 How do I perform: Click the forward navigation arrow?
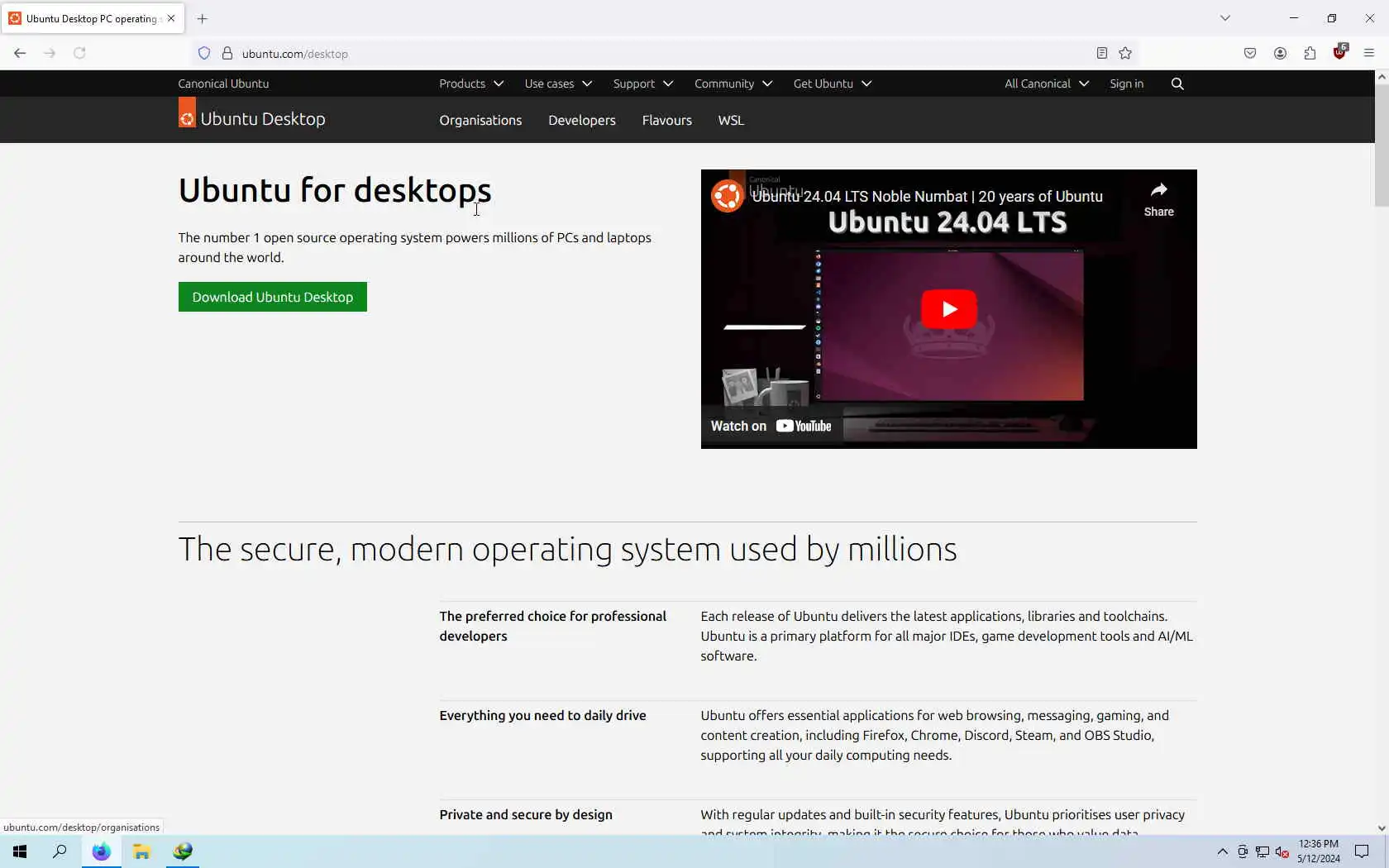tap(50, 53)
